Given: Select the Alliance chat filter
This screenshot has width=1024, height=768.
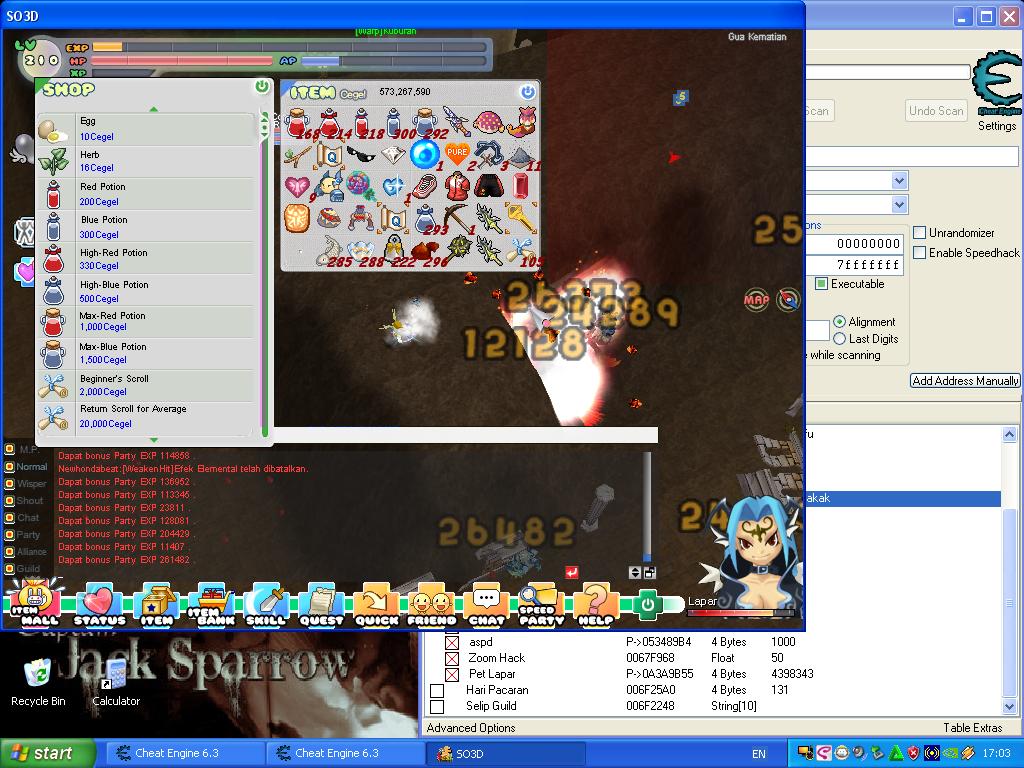Looking at the screenshot, I should click(x=26, y=552).
